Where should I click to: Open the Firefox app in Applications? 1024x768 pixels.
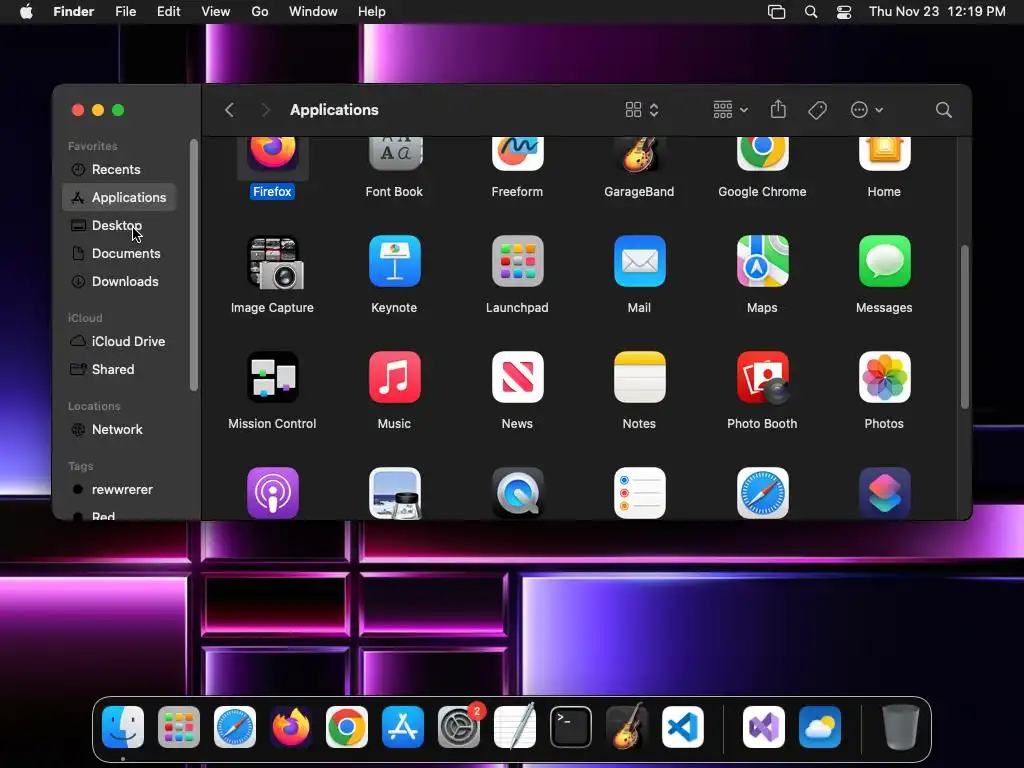click(272, 154)
